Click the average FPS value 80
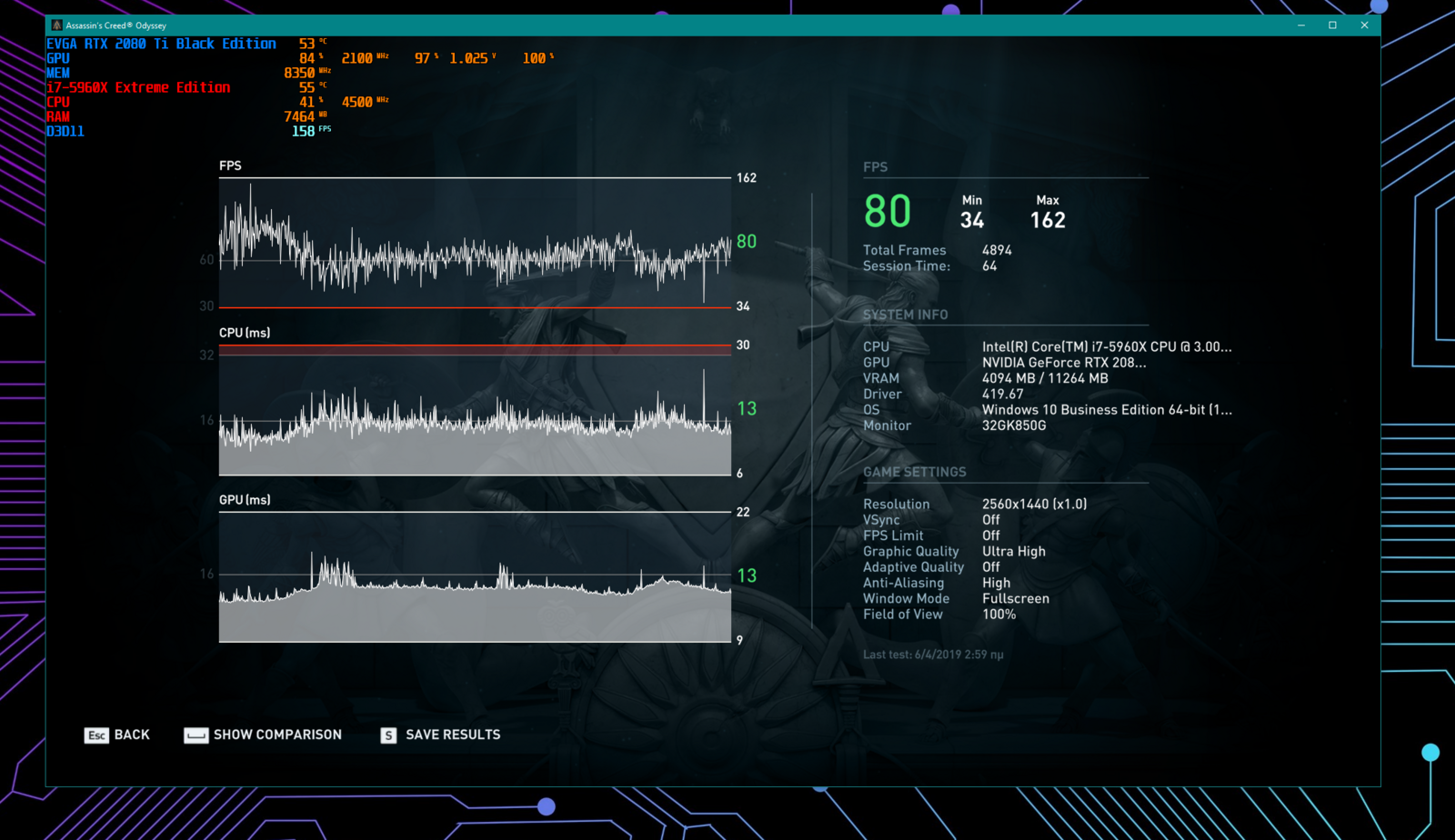 coord(888,212)
